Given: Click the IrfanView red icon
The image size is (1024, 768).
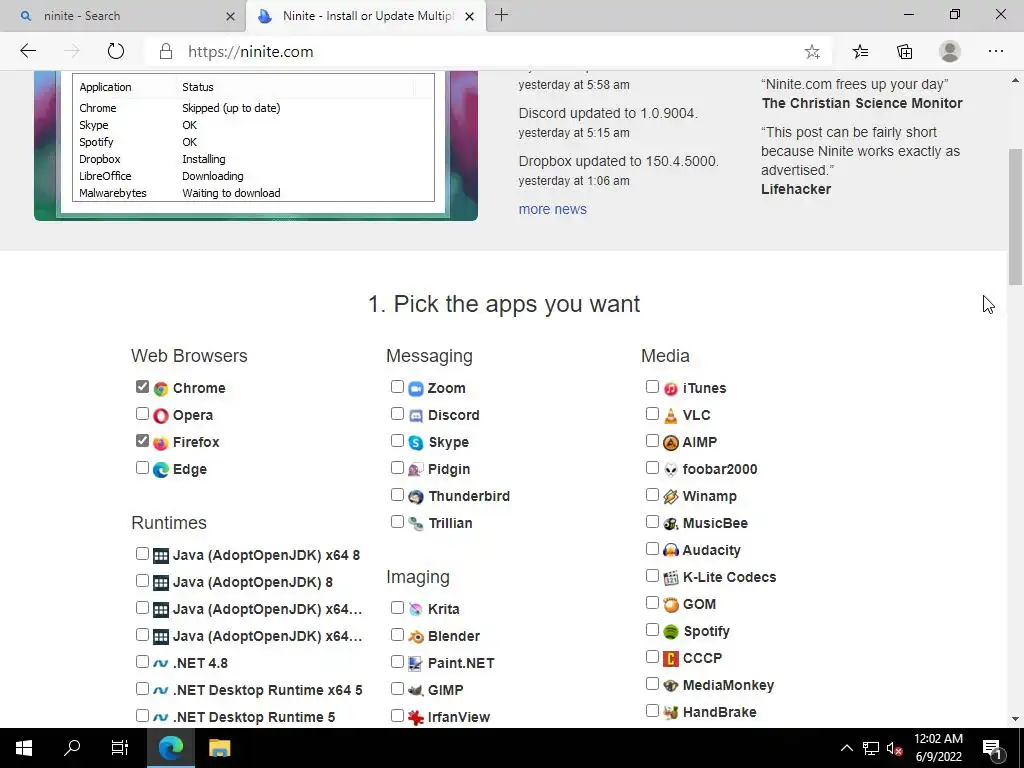Looking at the screenshot, I should 416,717.
